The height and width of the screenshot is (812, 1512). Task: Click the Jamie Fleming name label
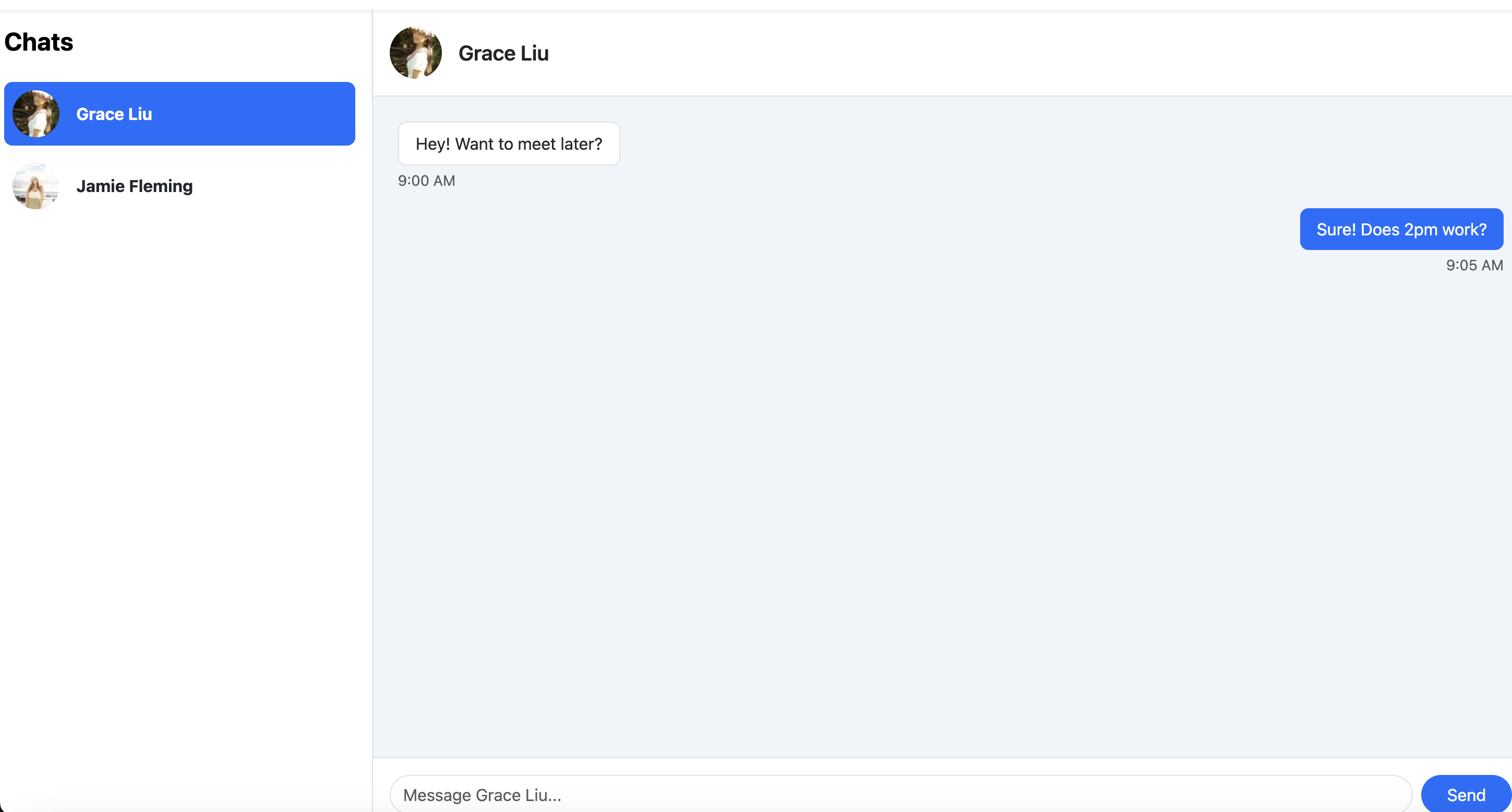tap(135, 186)
